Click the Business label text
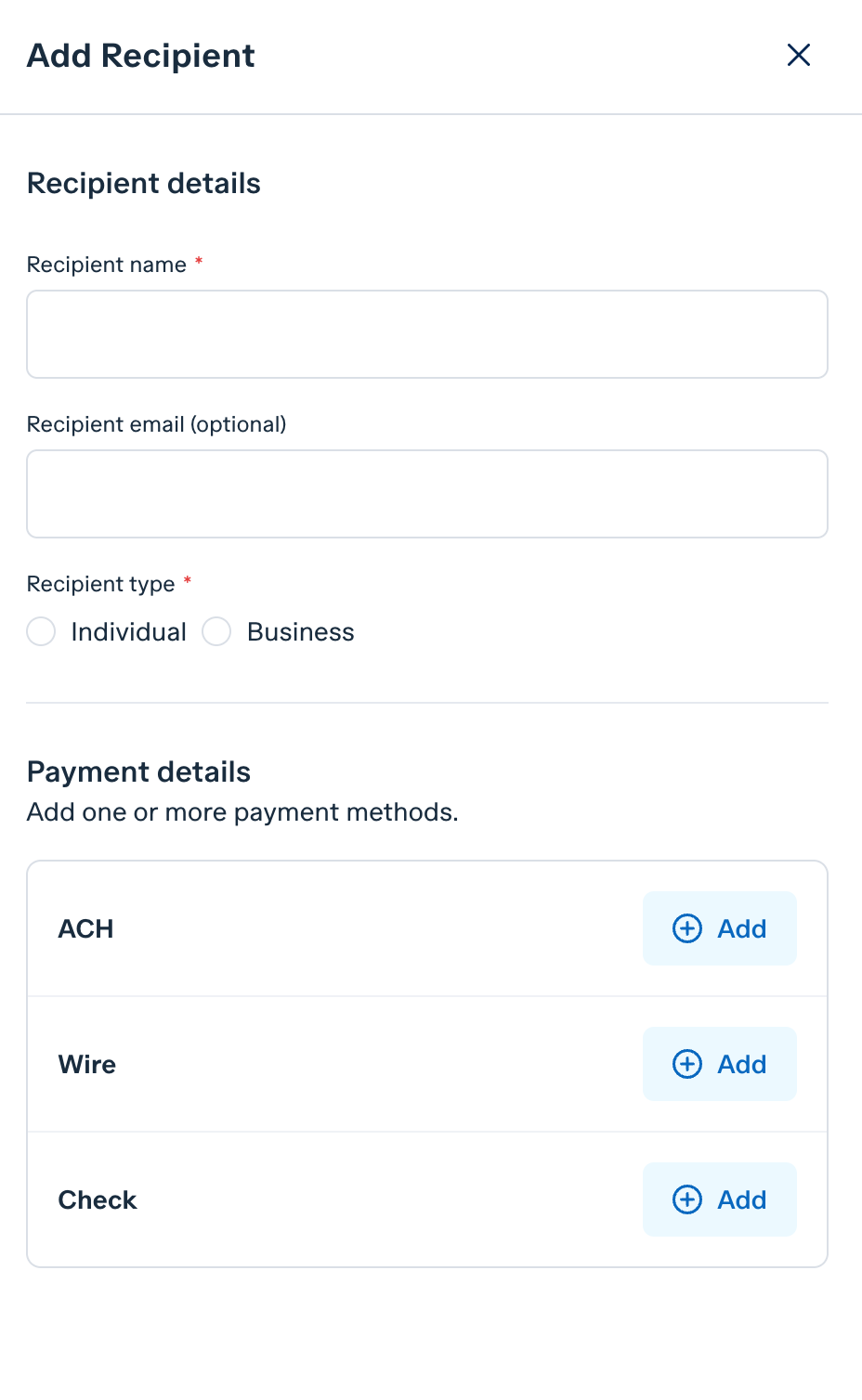Viewport: 862px width, 1400px height. point(301,632)
